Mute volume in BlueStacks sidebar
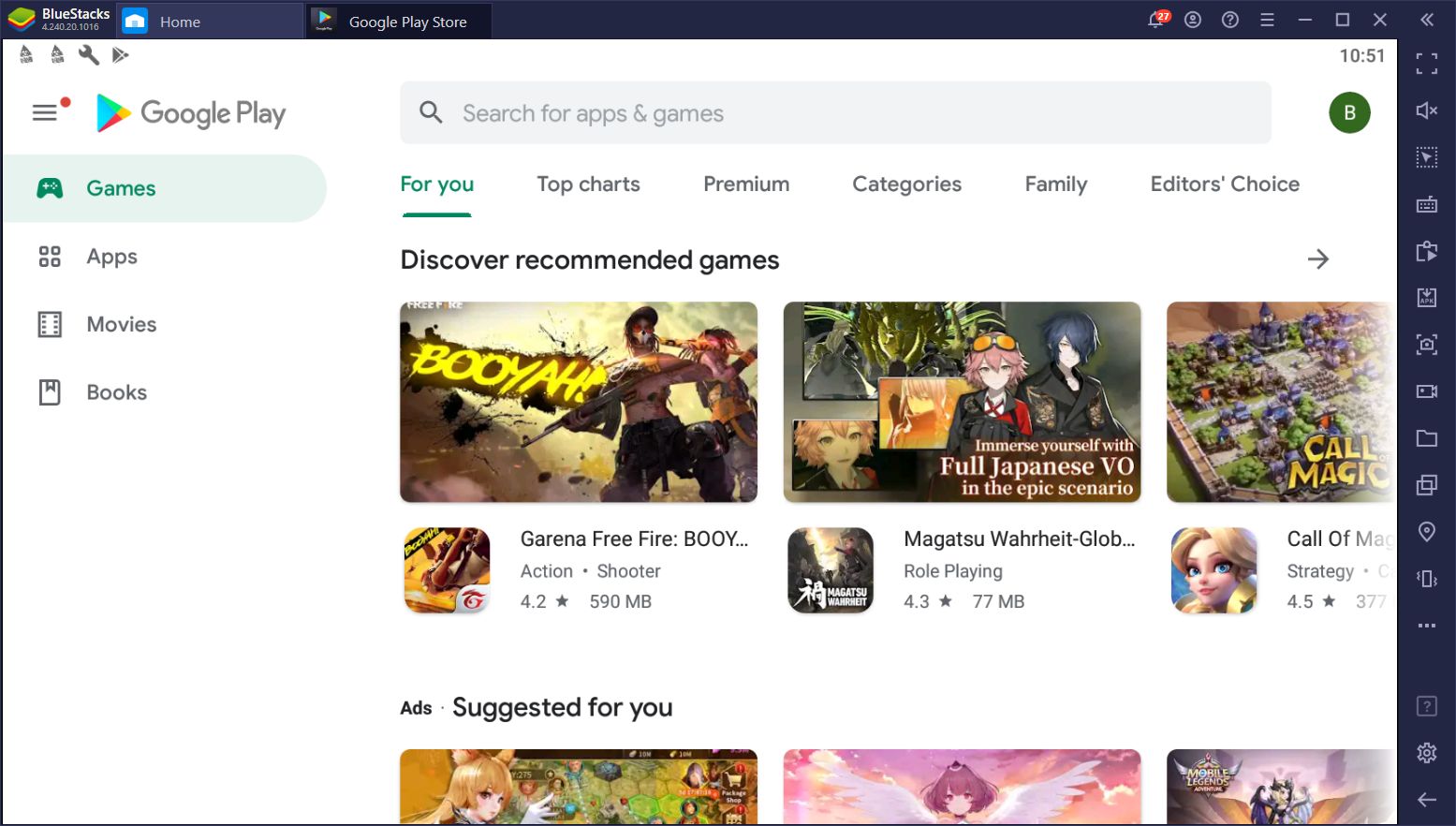The image size is (1456, 826). (x=1426, y=111)
